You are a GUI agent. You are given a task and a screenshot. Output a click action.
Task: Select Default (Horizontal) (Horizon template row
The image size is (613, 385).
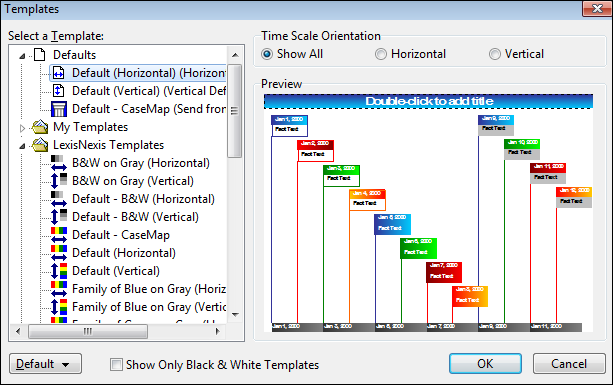coord(138,73)
